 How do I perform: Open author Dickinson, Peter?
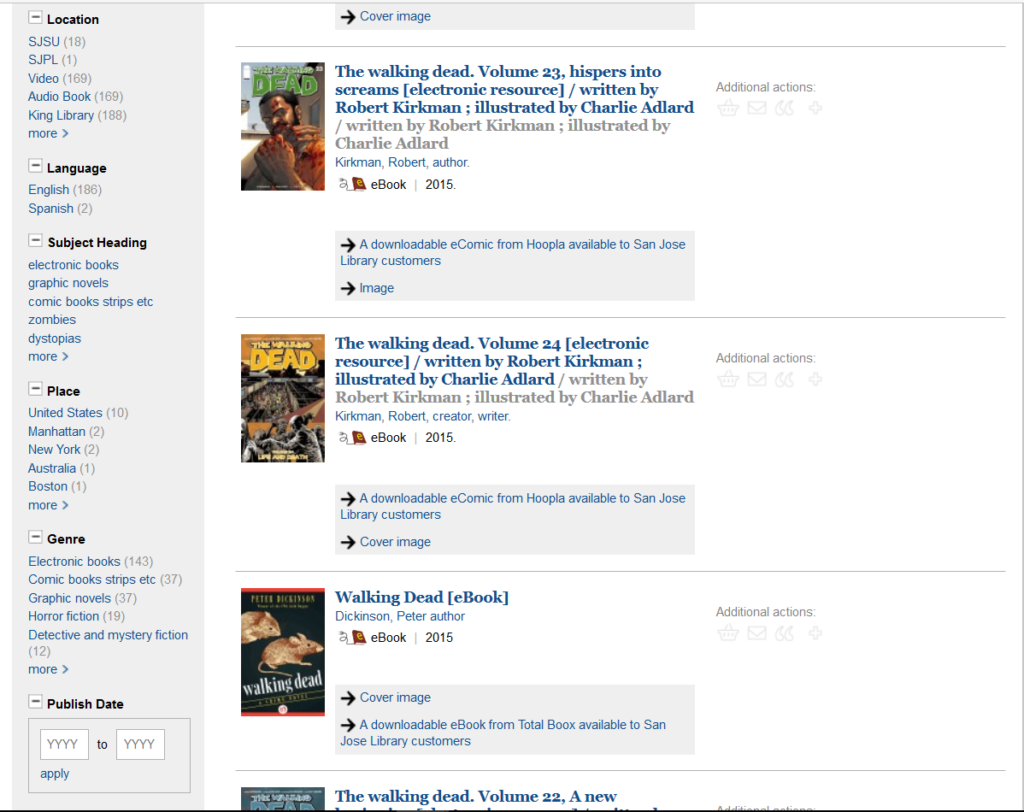(400, 616)
